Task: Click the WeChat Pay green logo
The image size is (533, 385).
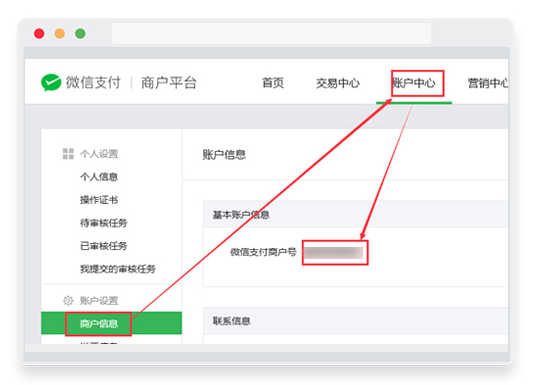Action: click(51, 83)
